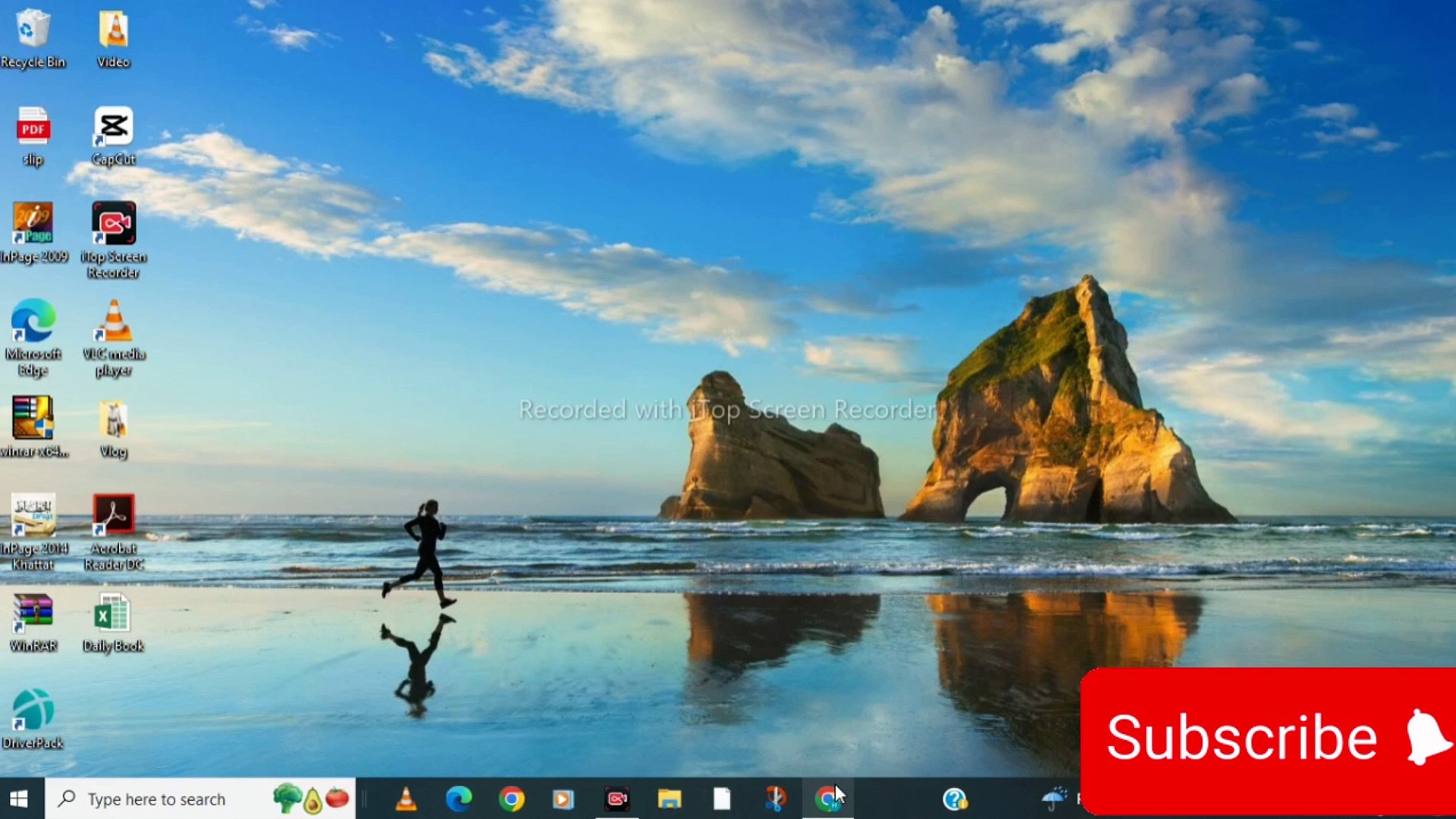Open Google Chrome from the taskbar

512,799
